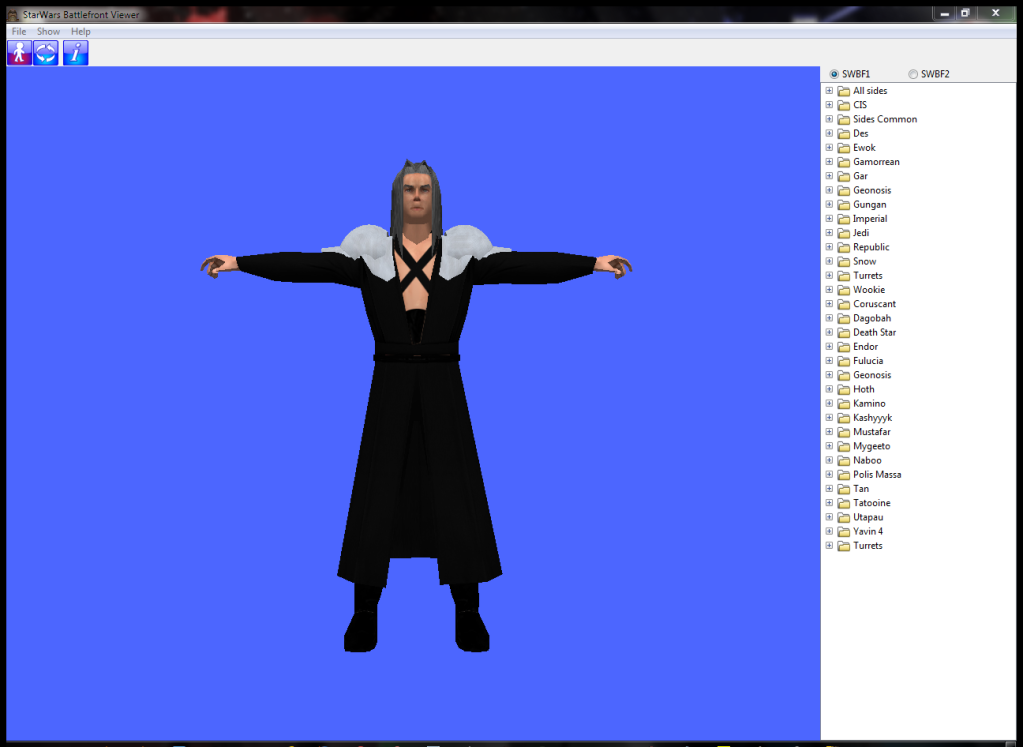Select the Kashyyyk folder icon
1023x747 pixels.
(x=844, y=418)
